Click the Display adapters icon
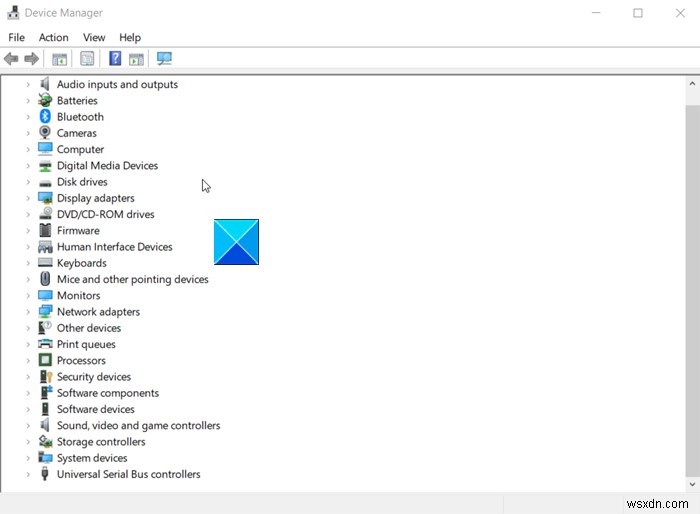 point(45,198)
